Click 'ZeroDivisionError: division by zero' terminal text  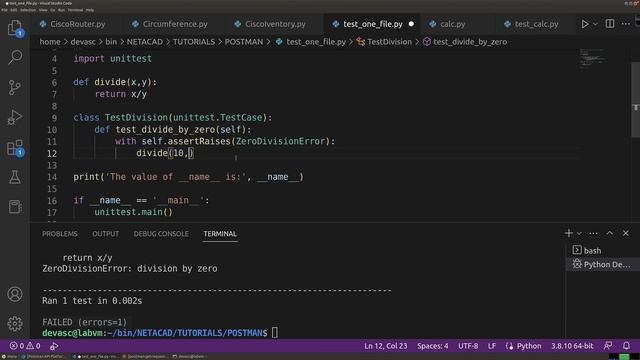click(130, 269)
